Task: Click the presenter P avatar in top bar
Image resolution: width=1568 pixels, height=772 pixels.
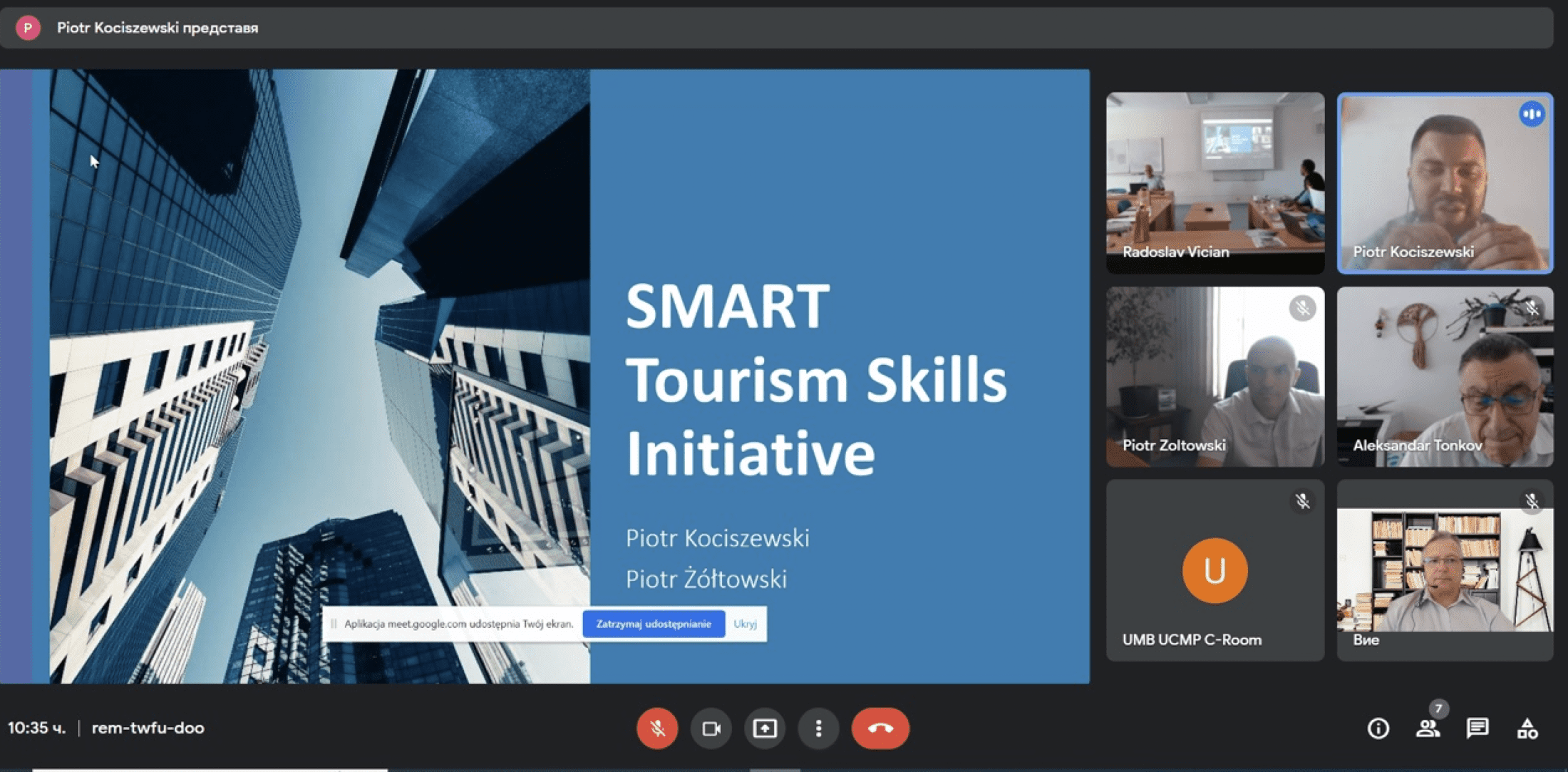Action: click(x=28, y=28)
